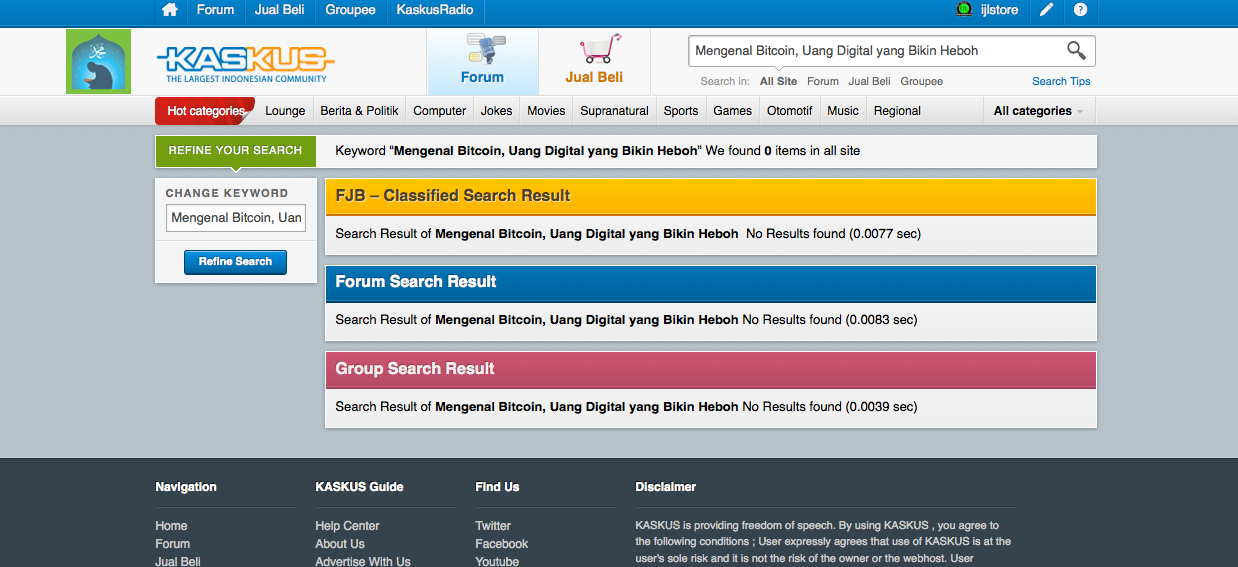The height and width of the screenshot is (567, 1238).
Task: Open the Jokes category
Action: point(497,111)
